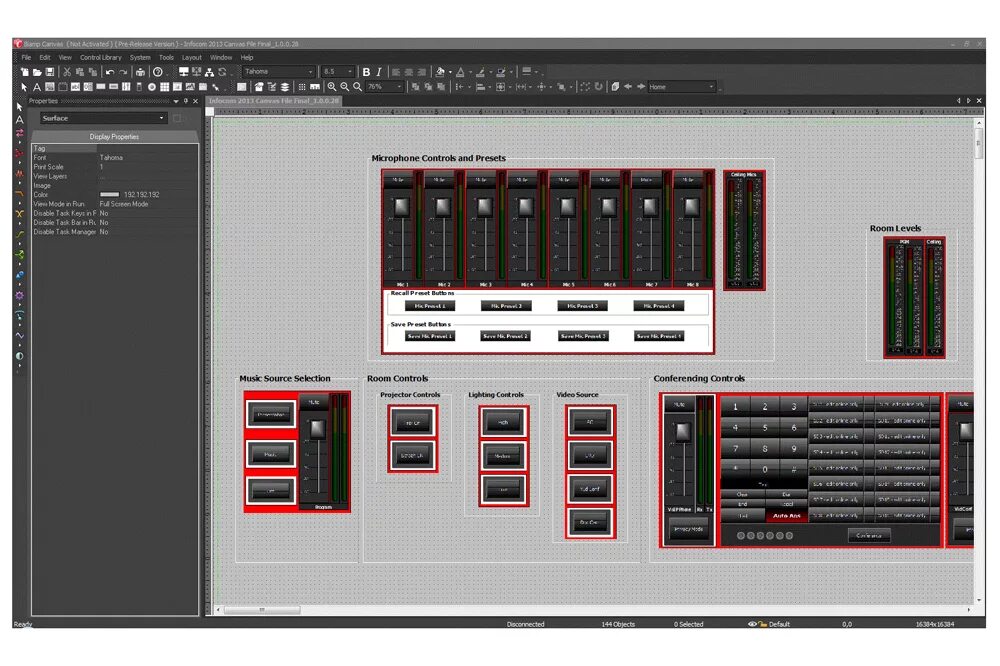Open the 76% zoom level dropdown

pyautogui.click(x=385, y=87)
